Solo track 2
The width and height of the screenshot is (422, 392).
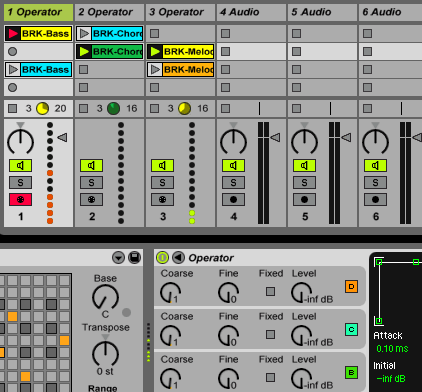coord(91,182)
